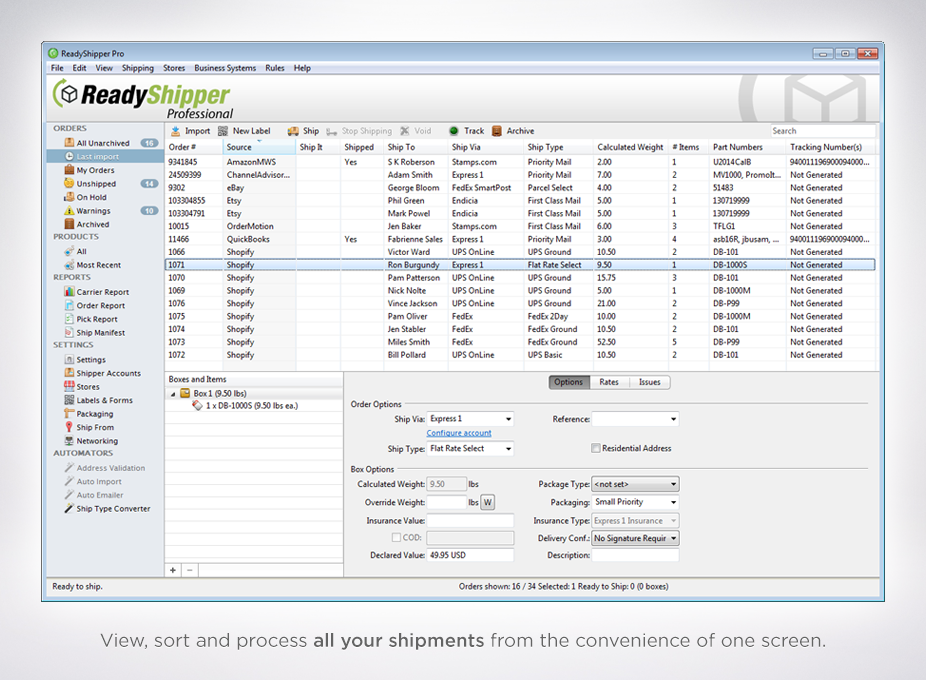This screenshot has width=926, height=680.
Task: Select the DB-1000S item in Box 1
Action: pos(252,406)
